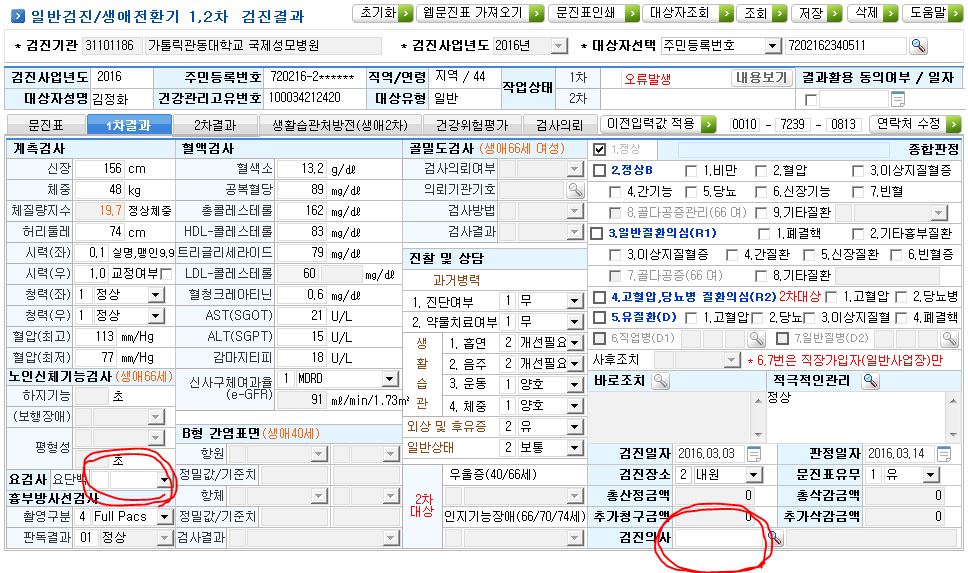Tick the 3.일반질환의심(R1) checkbox
Screen dimensions: 968x573
point(596,233)
